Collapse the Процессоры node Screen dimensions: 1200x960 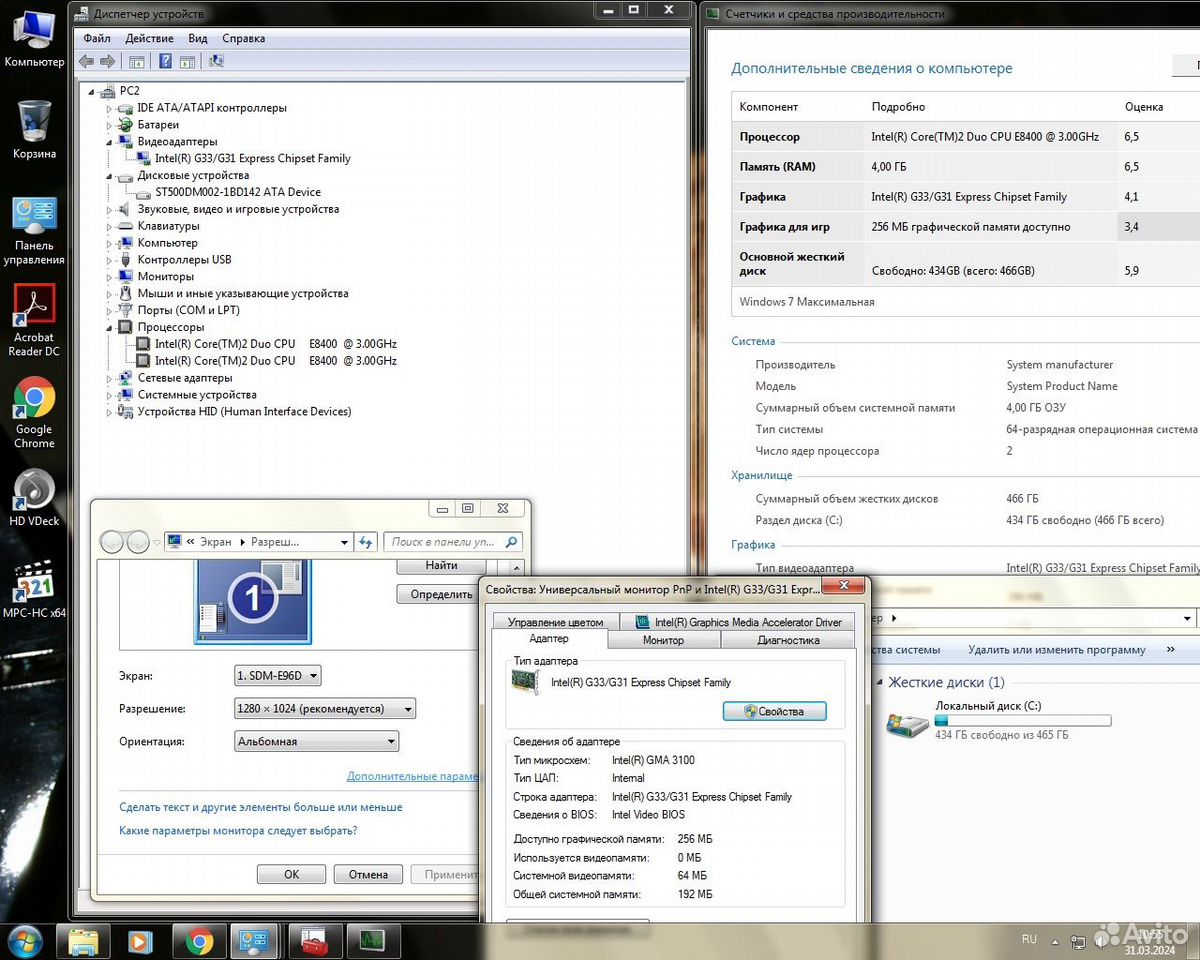click(x=111, y=327)
